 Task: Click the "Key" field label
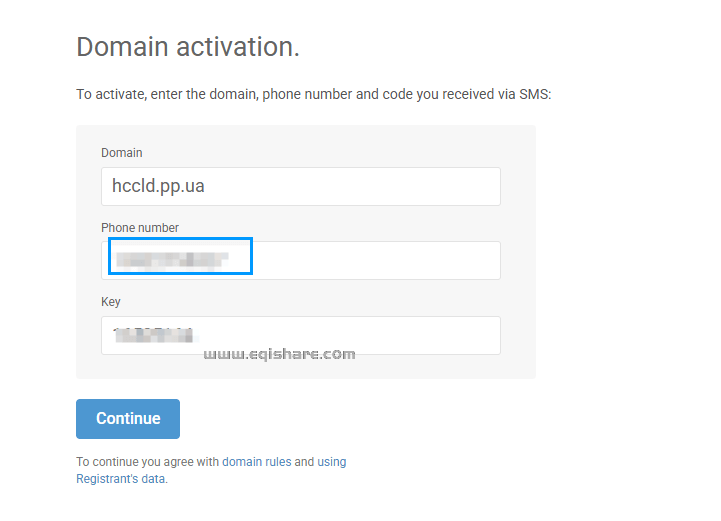click(111, 302)
